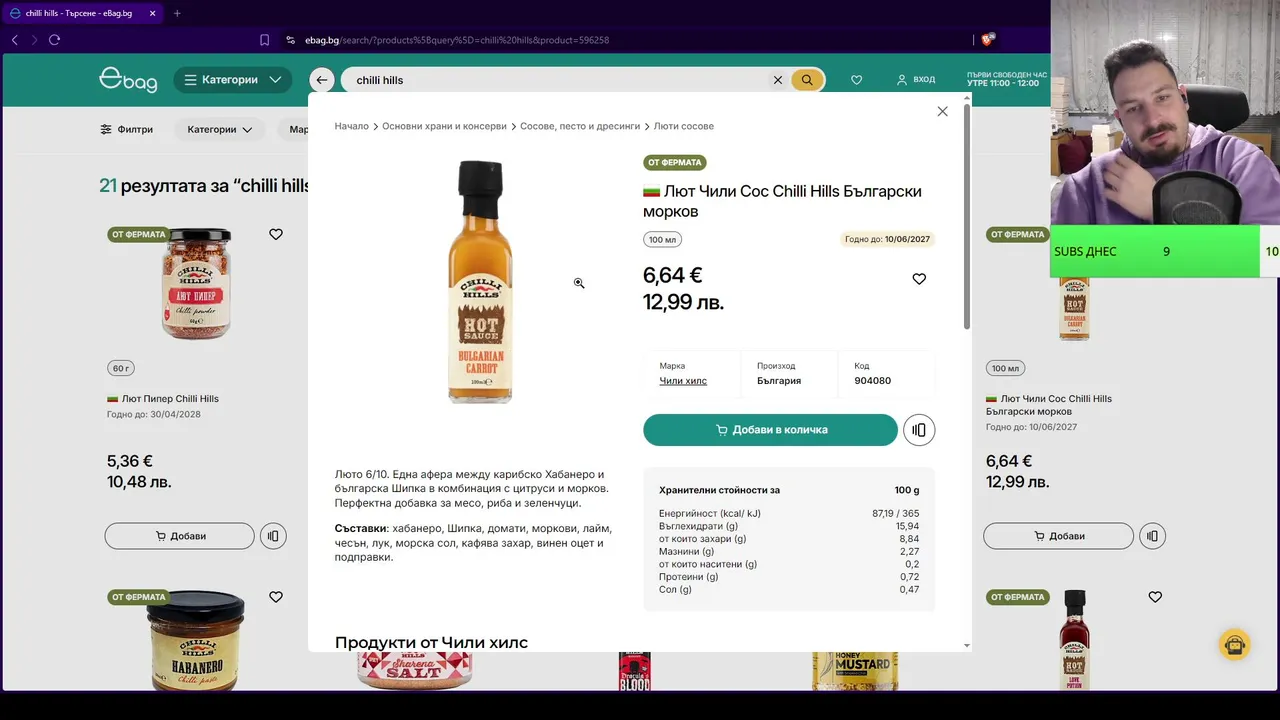Favorite the Лют Пипер Chilli Hills card
The width and height of the screenshot is (1280, 720).
(276, 234)
